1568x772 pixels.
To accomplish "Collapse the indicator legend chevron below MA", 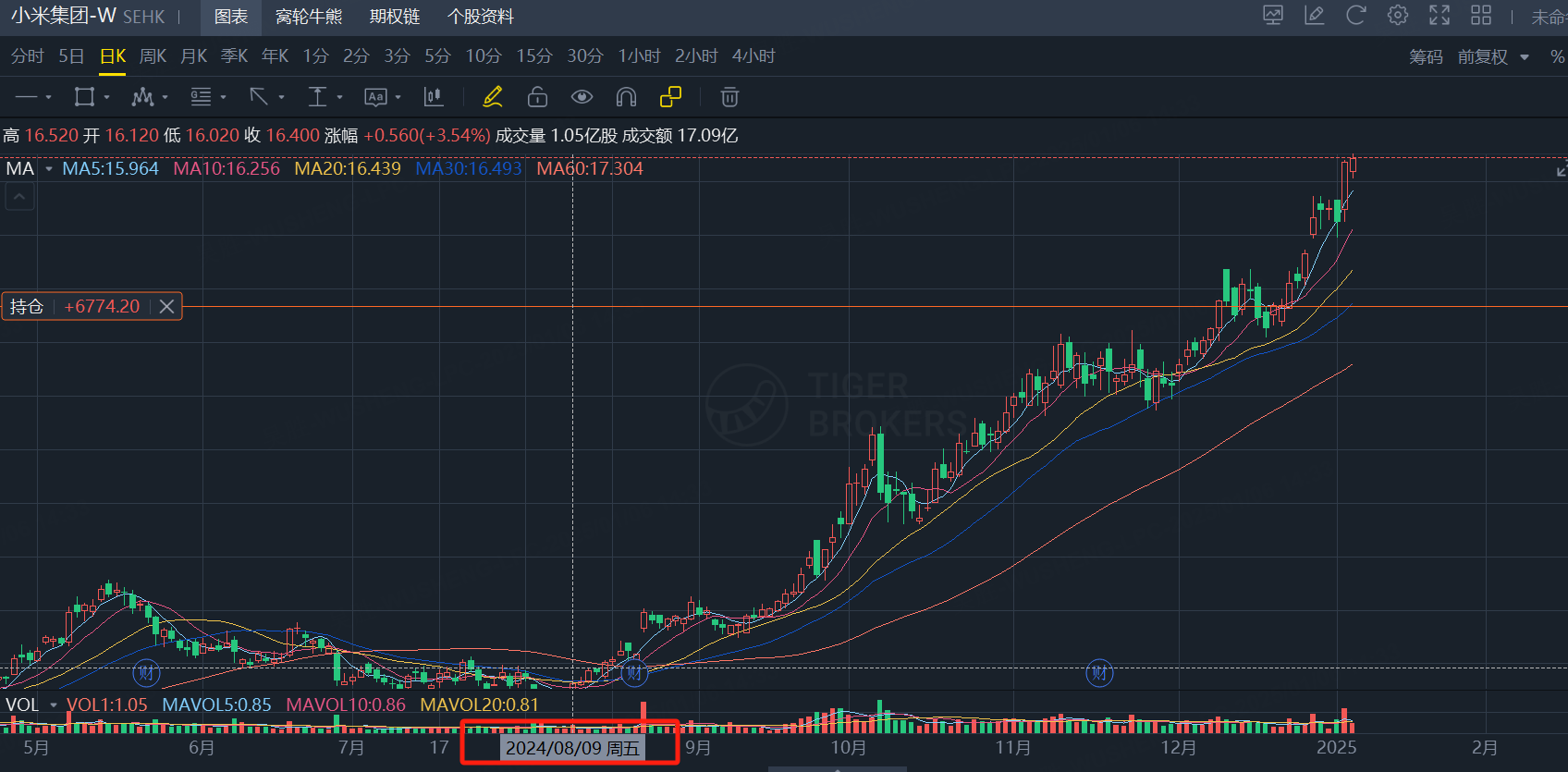I will 20,196.
